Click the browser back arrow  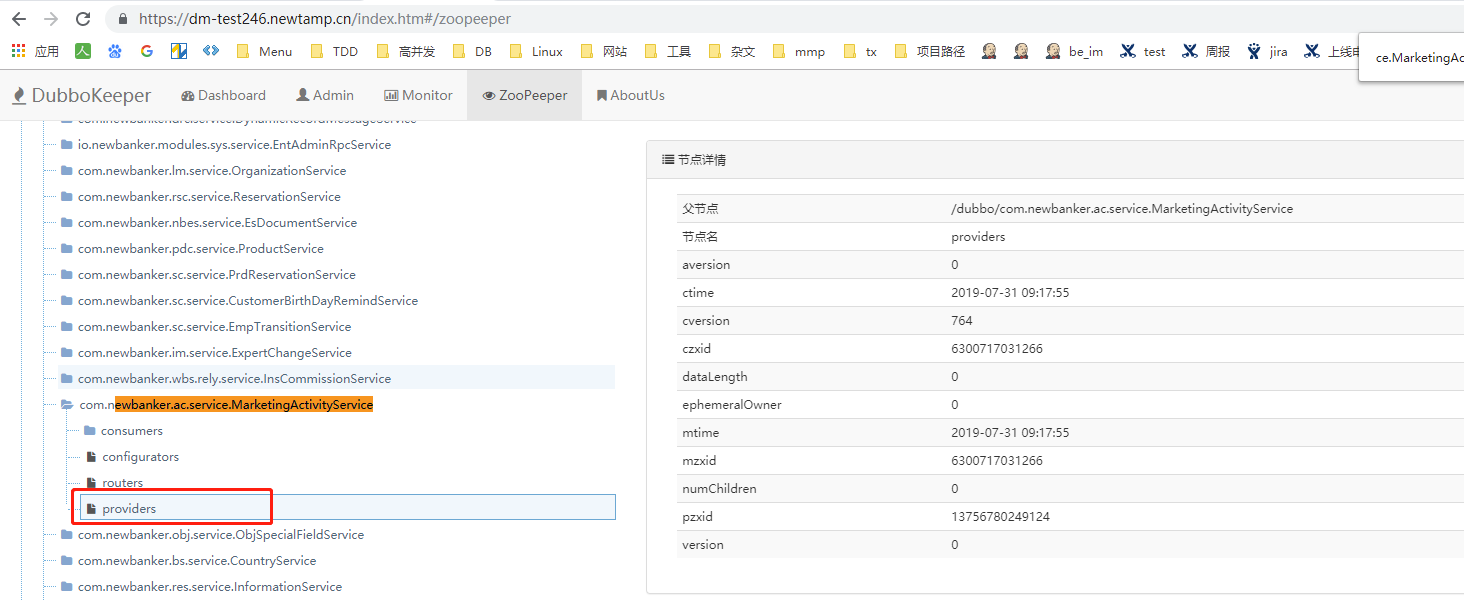(20, 19)
